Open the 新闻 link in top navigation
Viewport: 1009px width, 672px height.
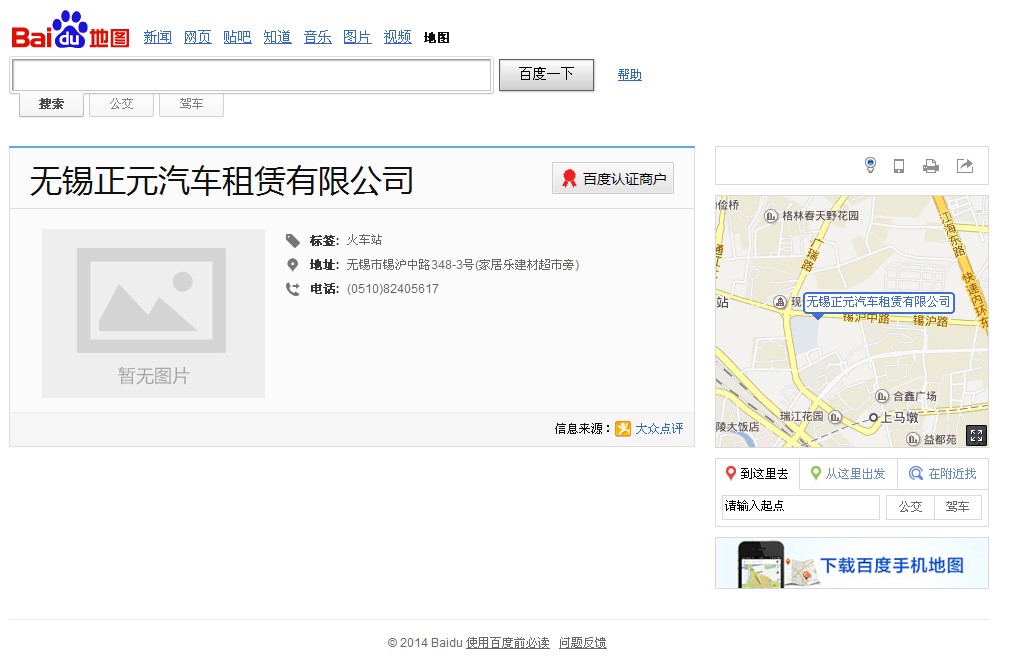click(157, 37)
